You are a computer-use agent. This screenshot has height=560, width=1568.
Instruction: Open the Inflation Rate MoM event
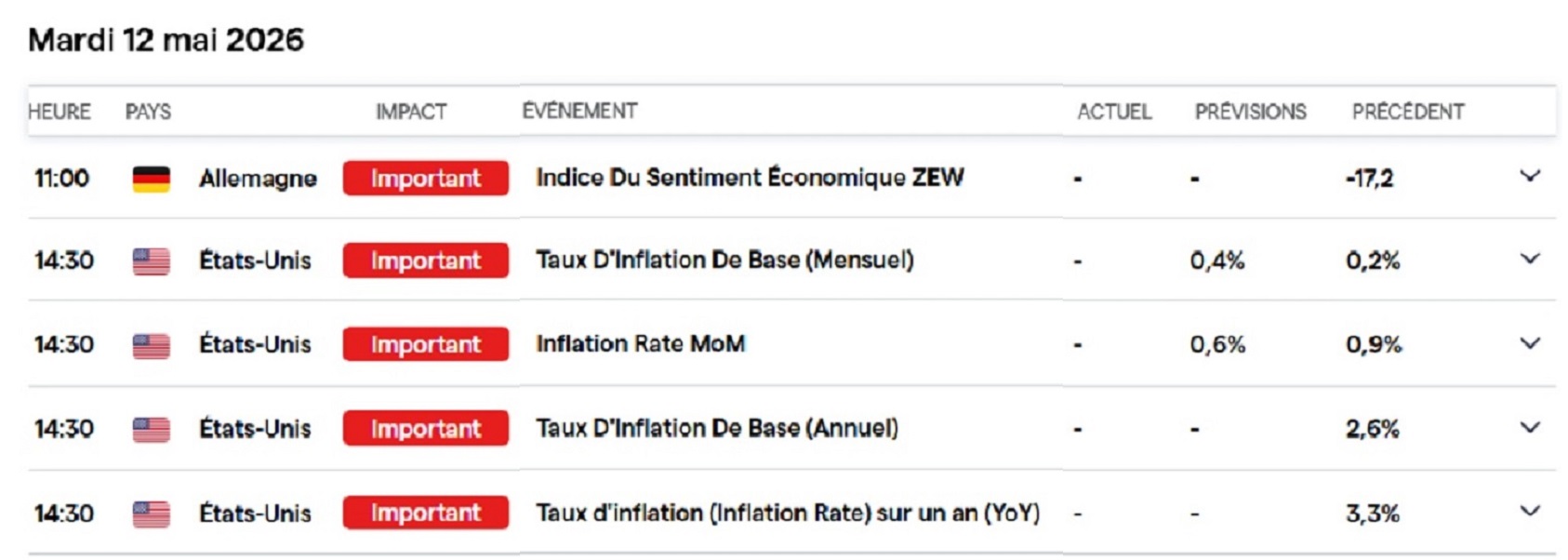coord(641,343)
